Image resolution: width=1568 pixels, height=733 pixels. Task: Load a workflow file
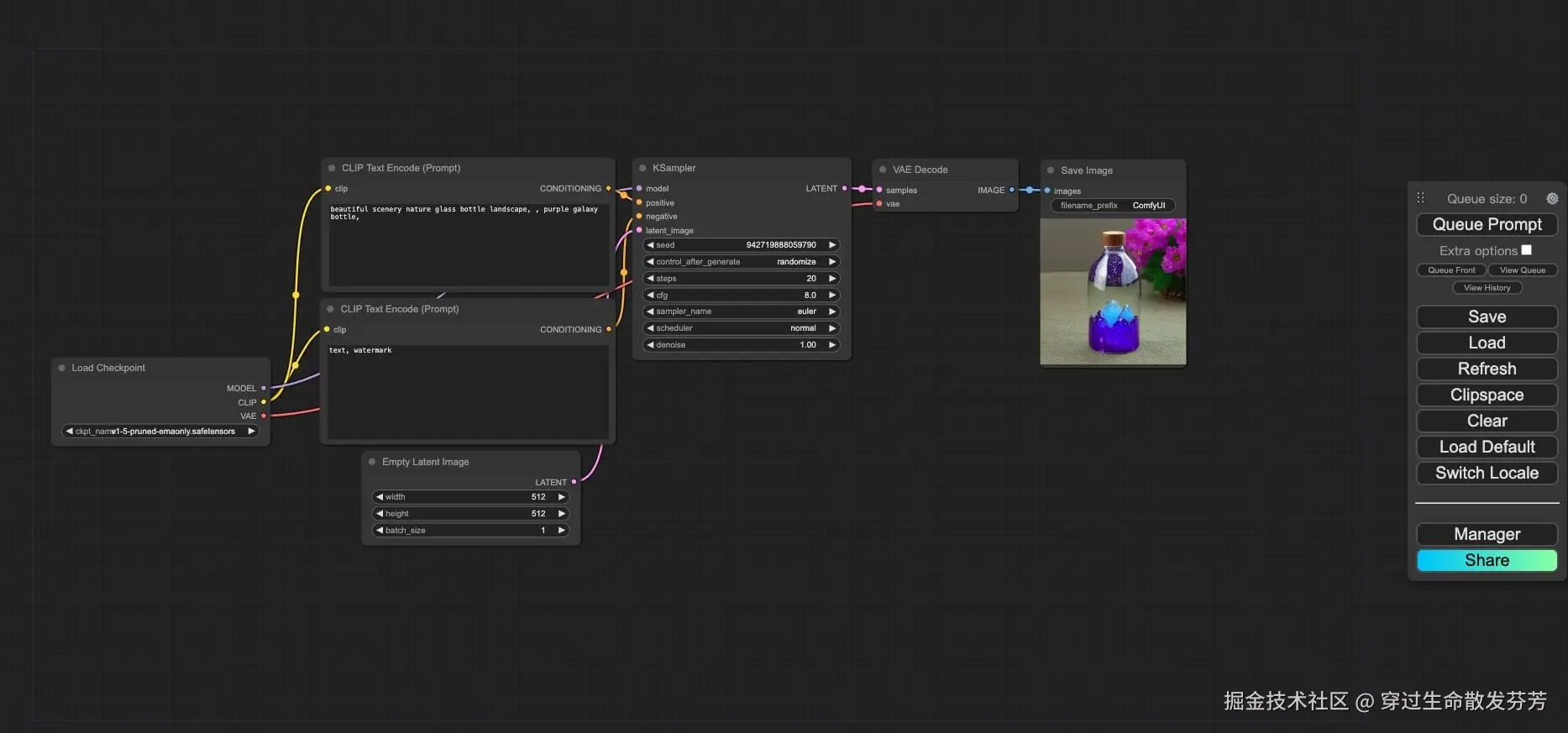pyautogui.click(x=1487, y=343)
